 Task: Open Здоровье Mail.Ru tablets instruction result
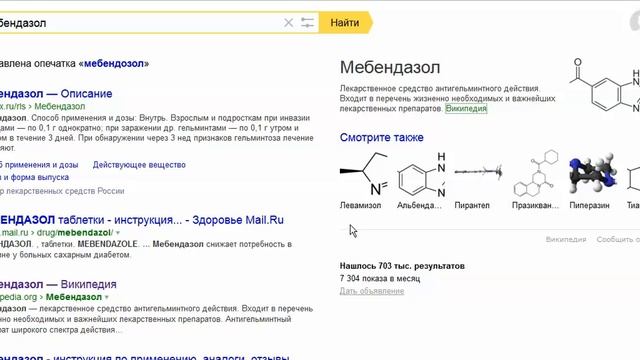point(142,220)
